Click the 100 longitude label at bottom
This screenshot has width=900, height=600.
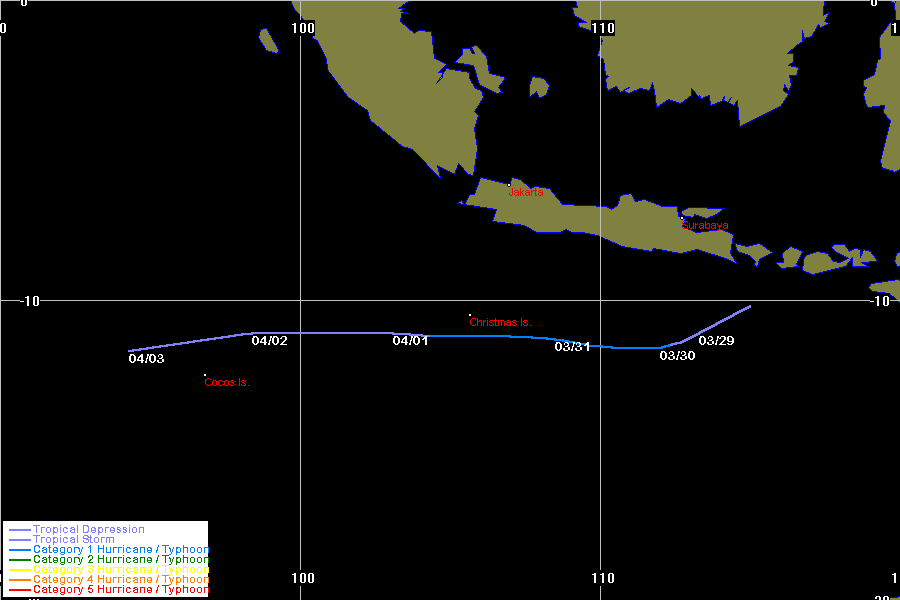tap(303, 578)
